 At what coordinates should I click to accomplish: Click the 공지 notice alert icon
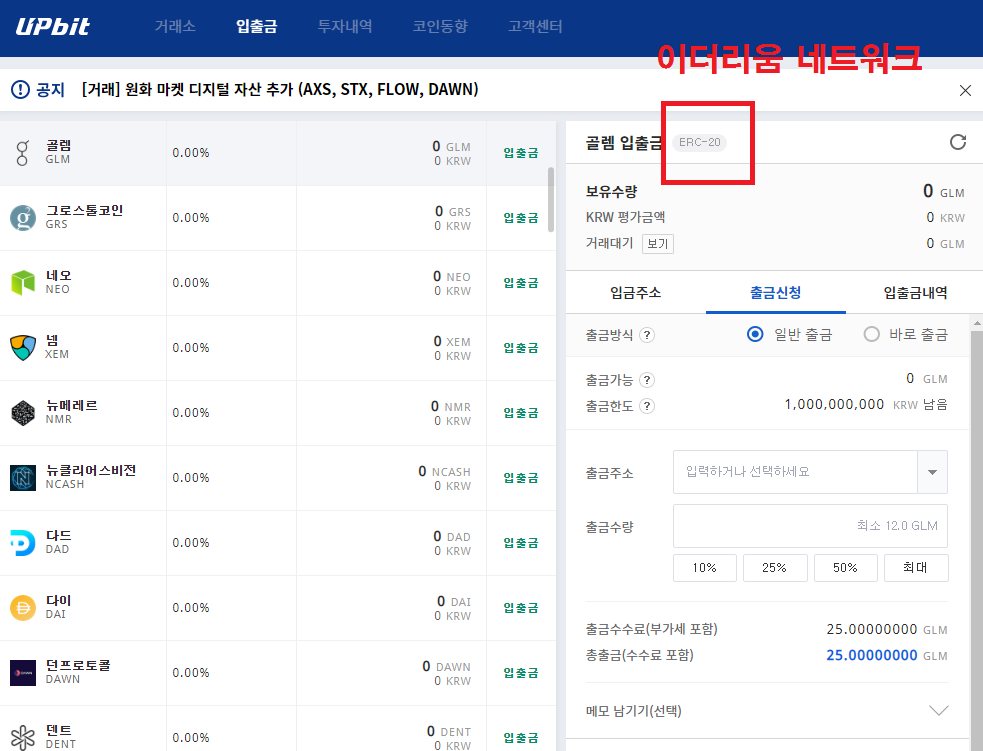[20, 90]
